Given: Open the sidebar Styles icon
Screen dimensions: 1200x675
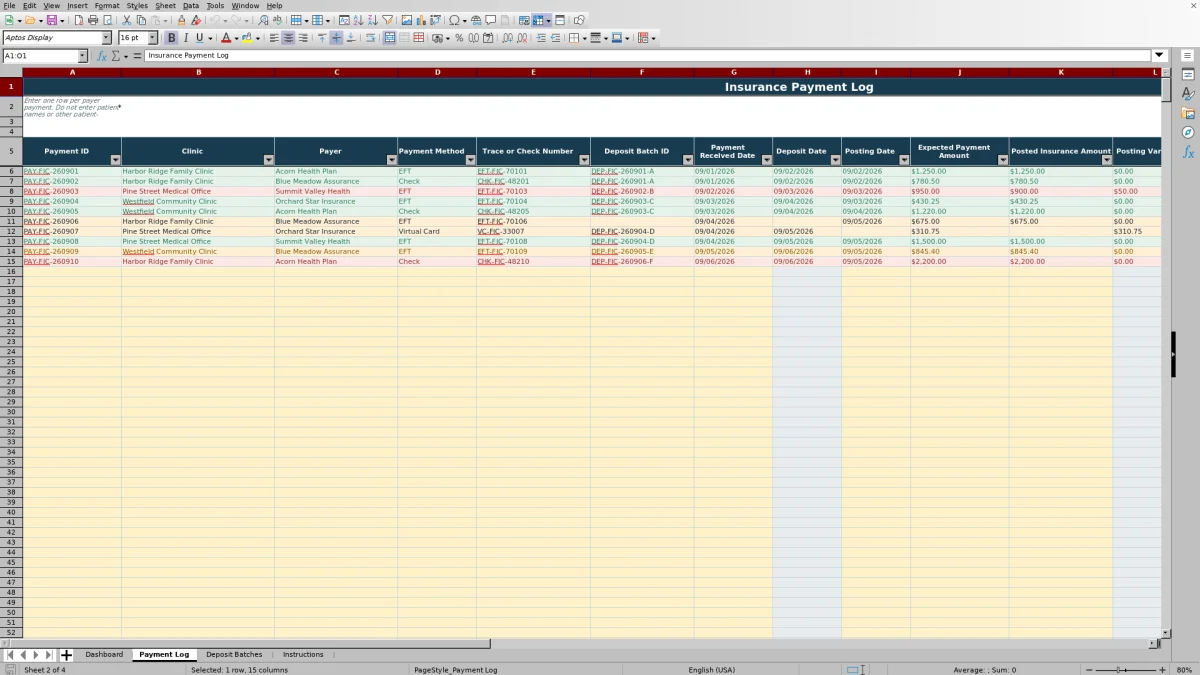Looking at the screenshot, I should 1188,93.
